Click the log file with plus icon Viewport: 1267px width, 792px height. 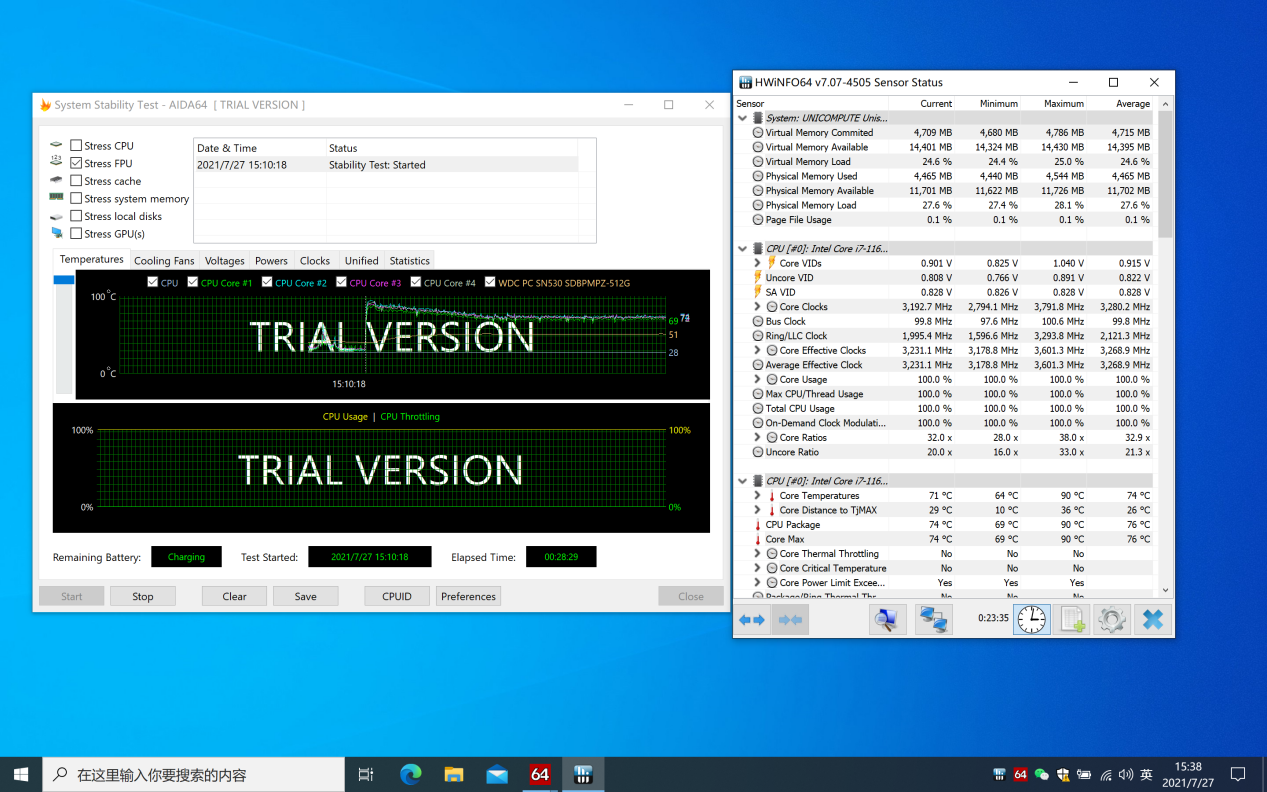[x=1072, y=620]
